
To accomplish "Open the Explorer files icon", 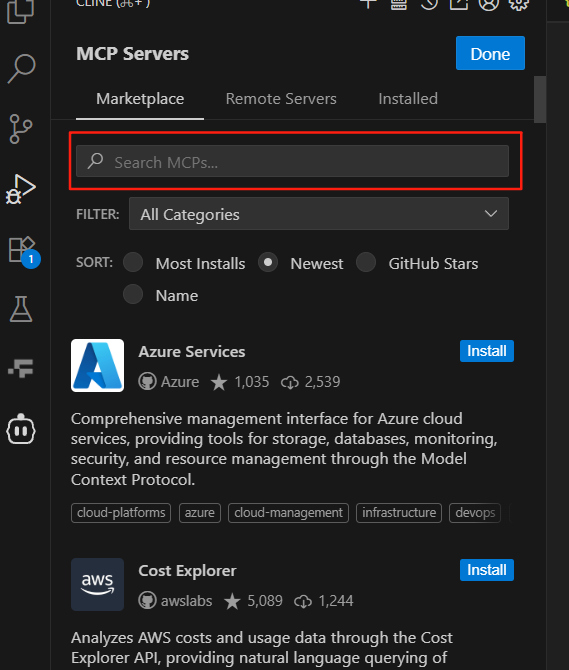I will click(21, 9).
